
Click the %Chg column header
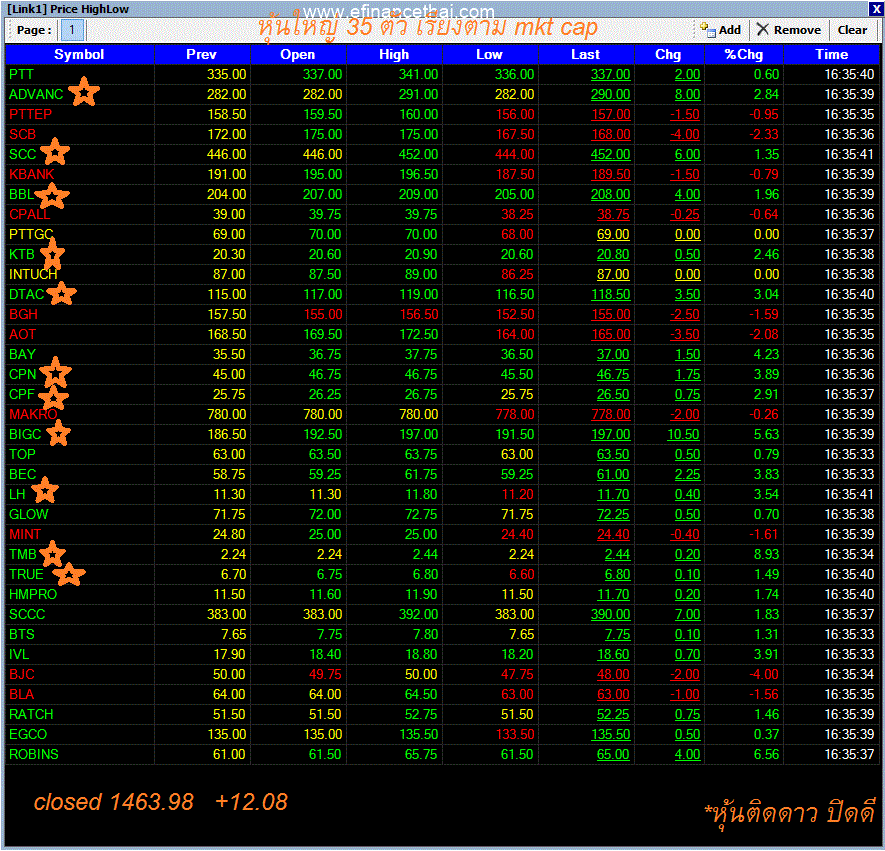pyautogui.click(x=744, y=54)
